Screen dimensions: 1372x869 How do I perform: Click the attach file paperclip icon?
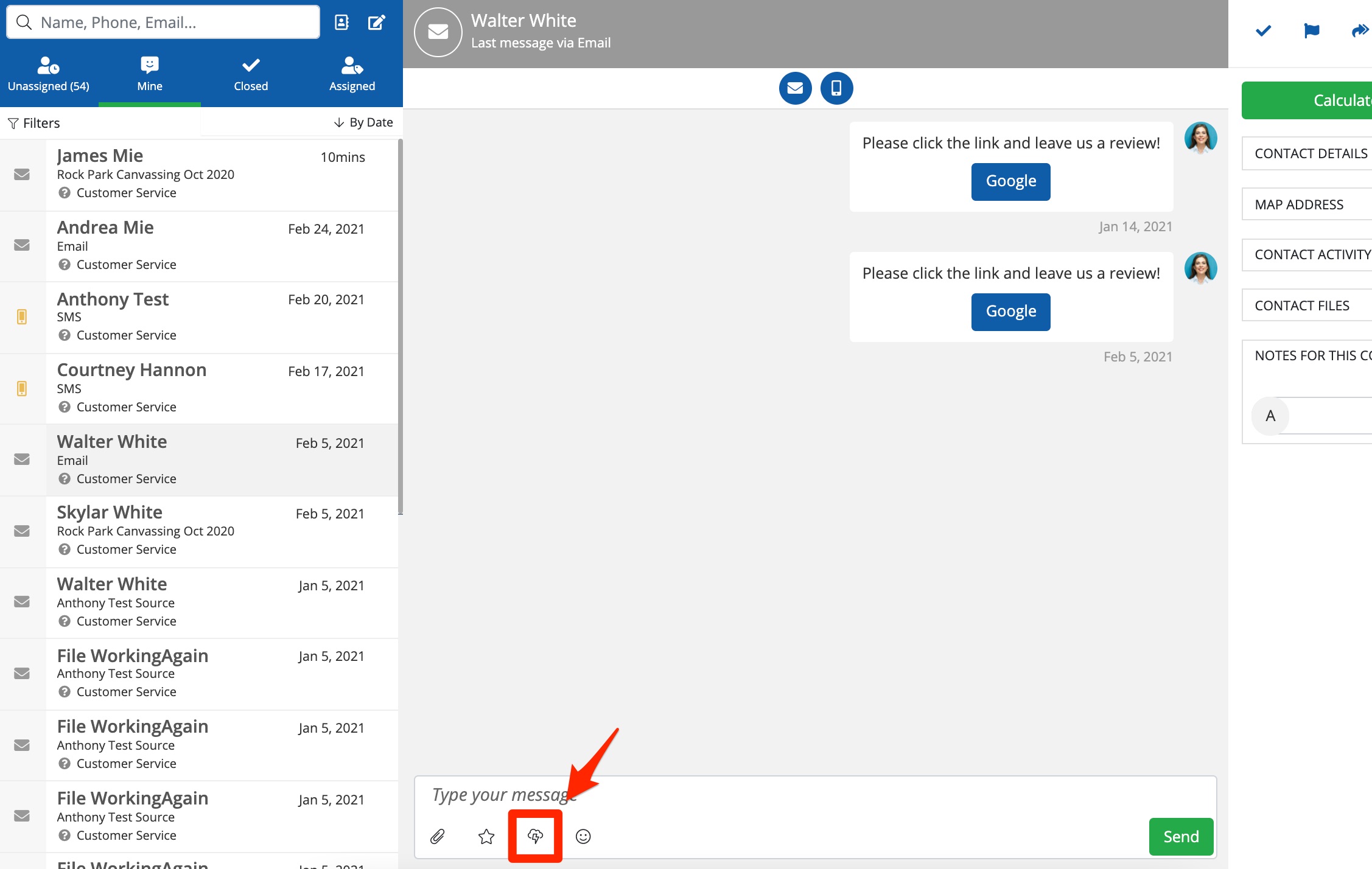pyautogui.click(x=437, y=837)
